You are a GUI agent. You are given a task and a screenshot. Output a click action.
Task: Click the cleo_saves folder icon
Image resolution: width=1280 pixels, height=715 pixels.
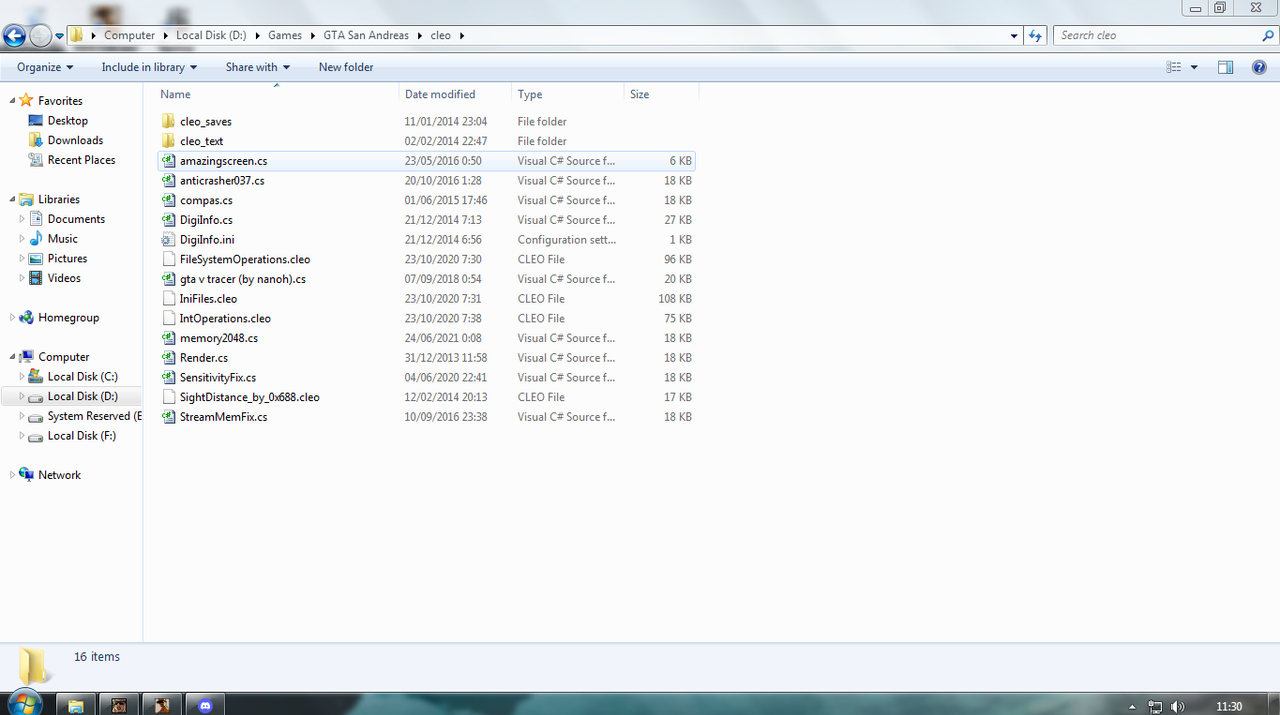[168, 121]
